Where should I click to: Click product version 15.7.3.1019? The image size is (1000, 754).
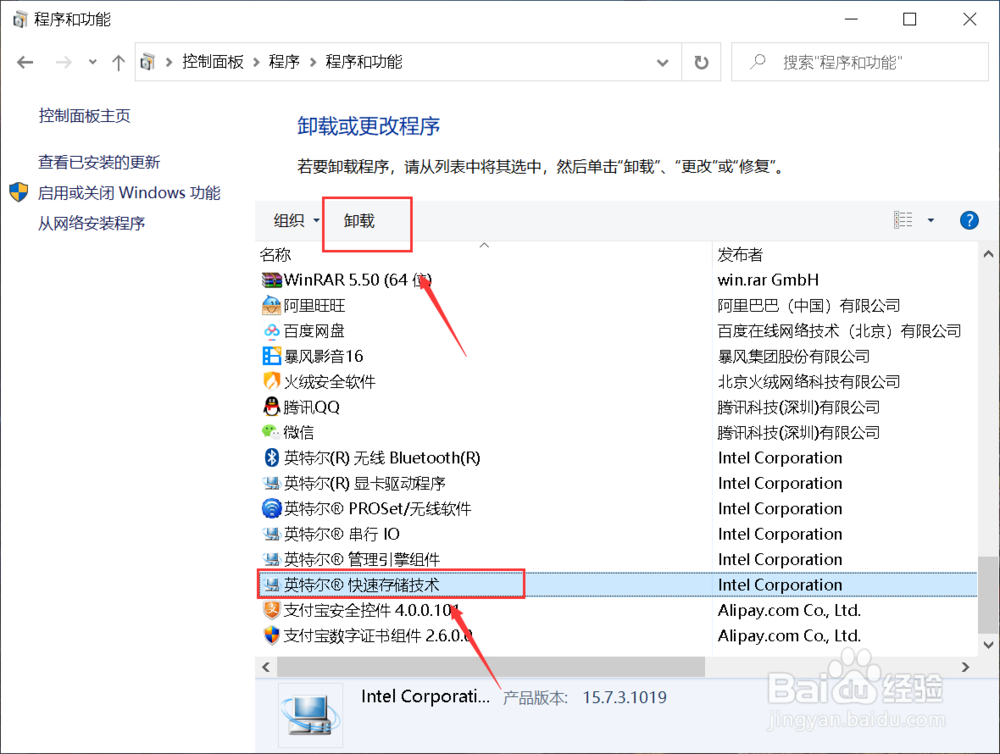coord(624,697)
